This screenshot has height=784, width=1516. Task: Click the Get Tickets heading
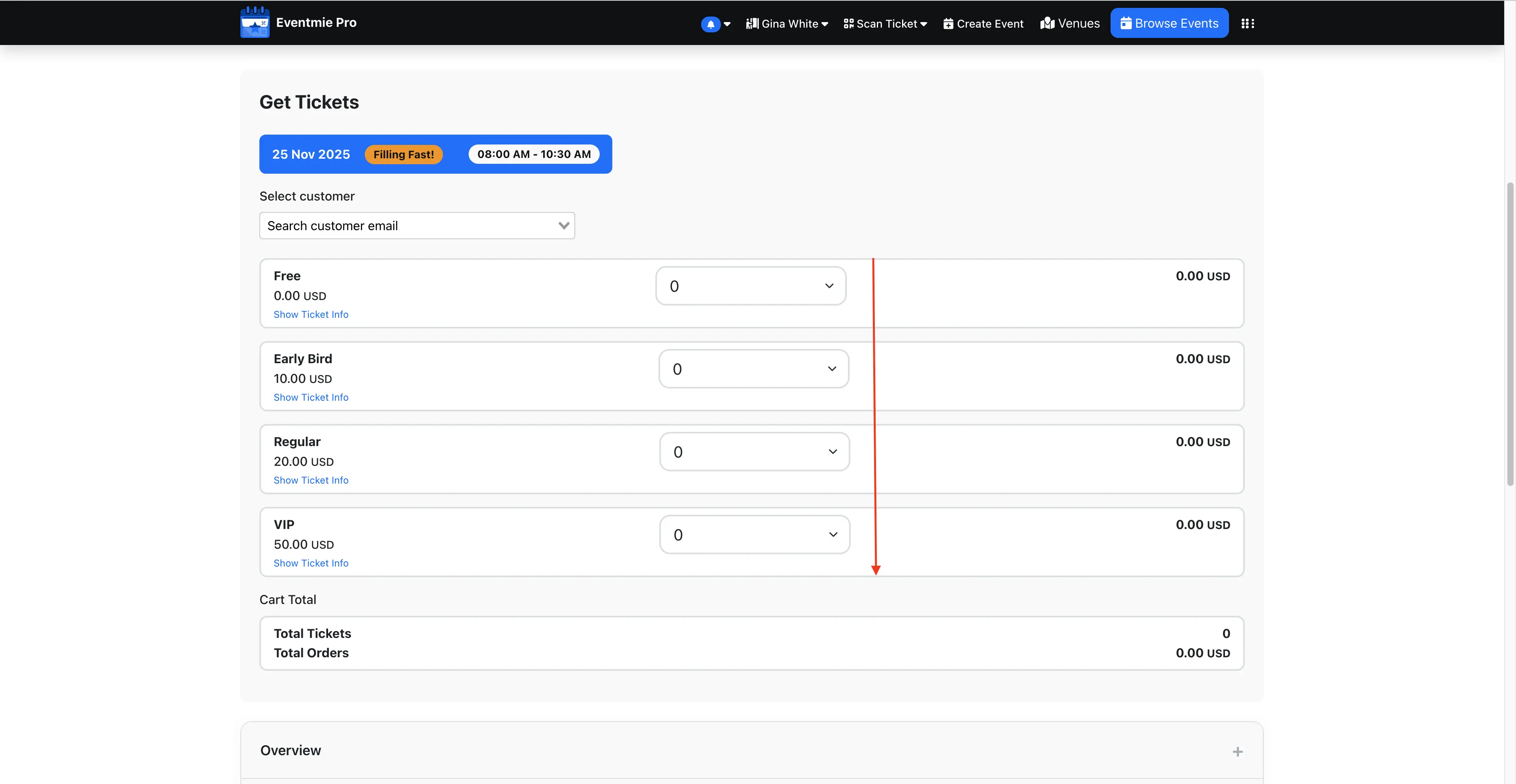[309, 102]
